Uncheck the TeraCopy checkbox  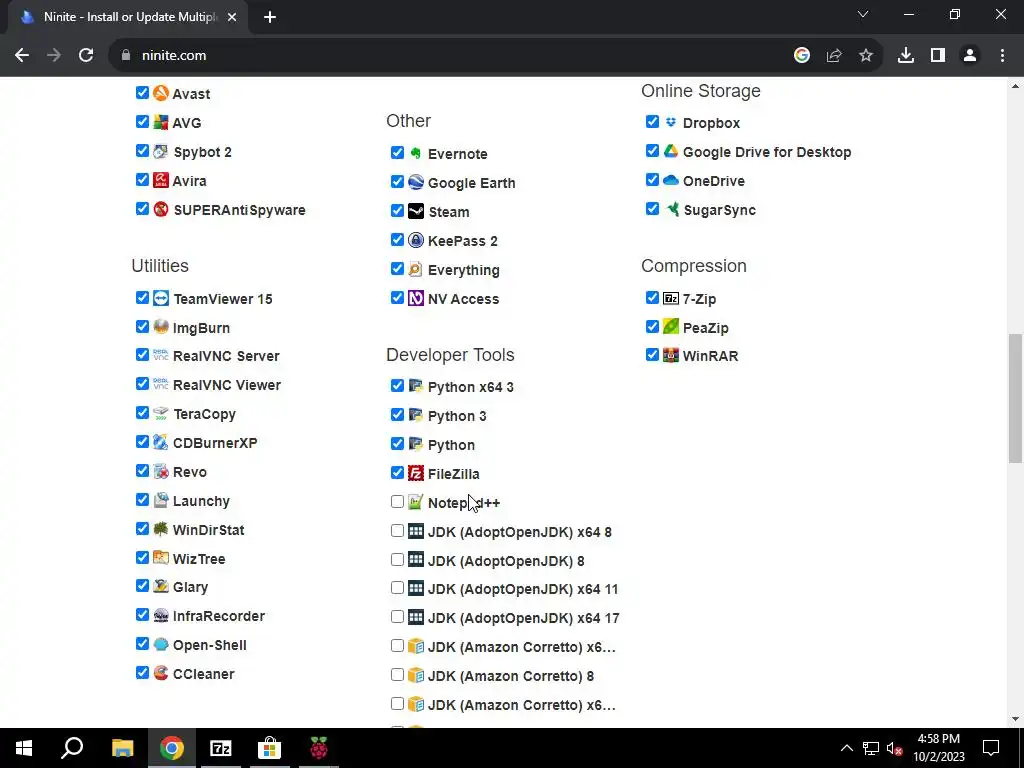click(142, 413)
